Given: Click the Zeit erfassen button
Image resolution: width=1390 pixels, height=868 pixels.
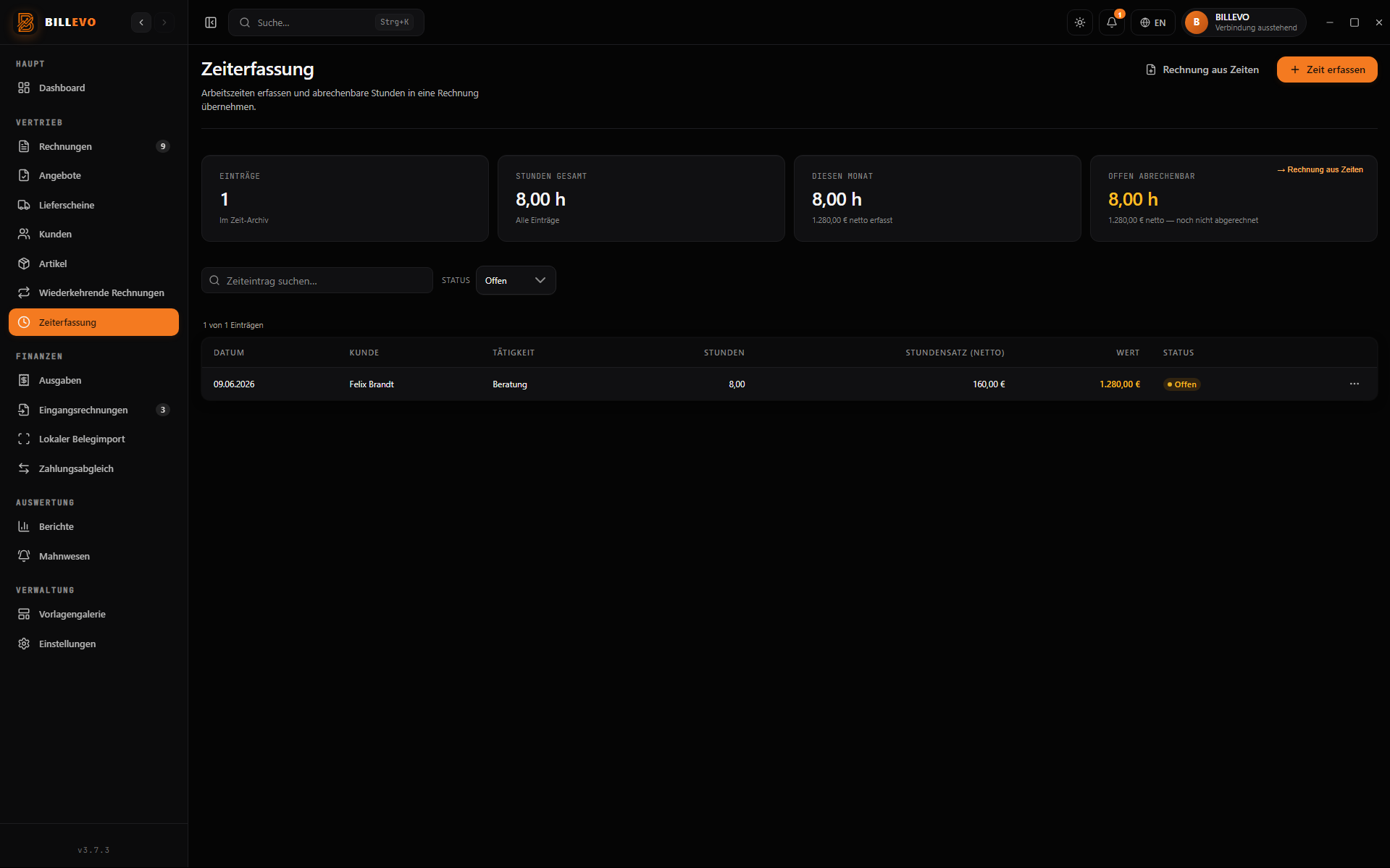Looking at the screenshot, I should pos(1327,69).
